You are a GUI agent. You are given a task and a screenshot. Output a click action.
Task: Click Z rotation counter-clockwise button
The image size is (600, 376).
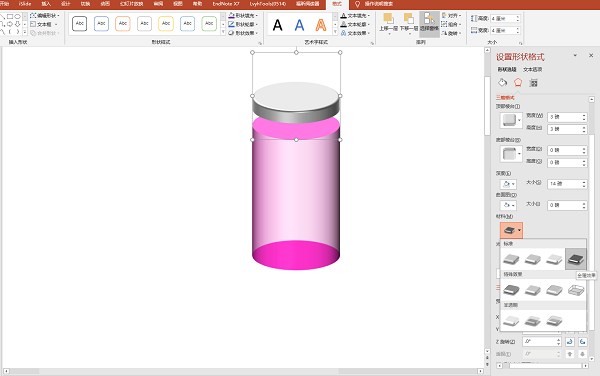pos(570,342)
